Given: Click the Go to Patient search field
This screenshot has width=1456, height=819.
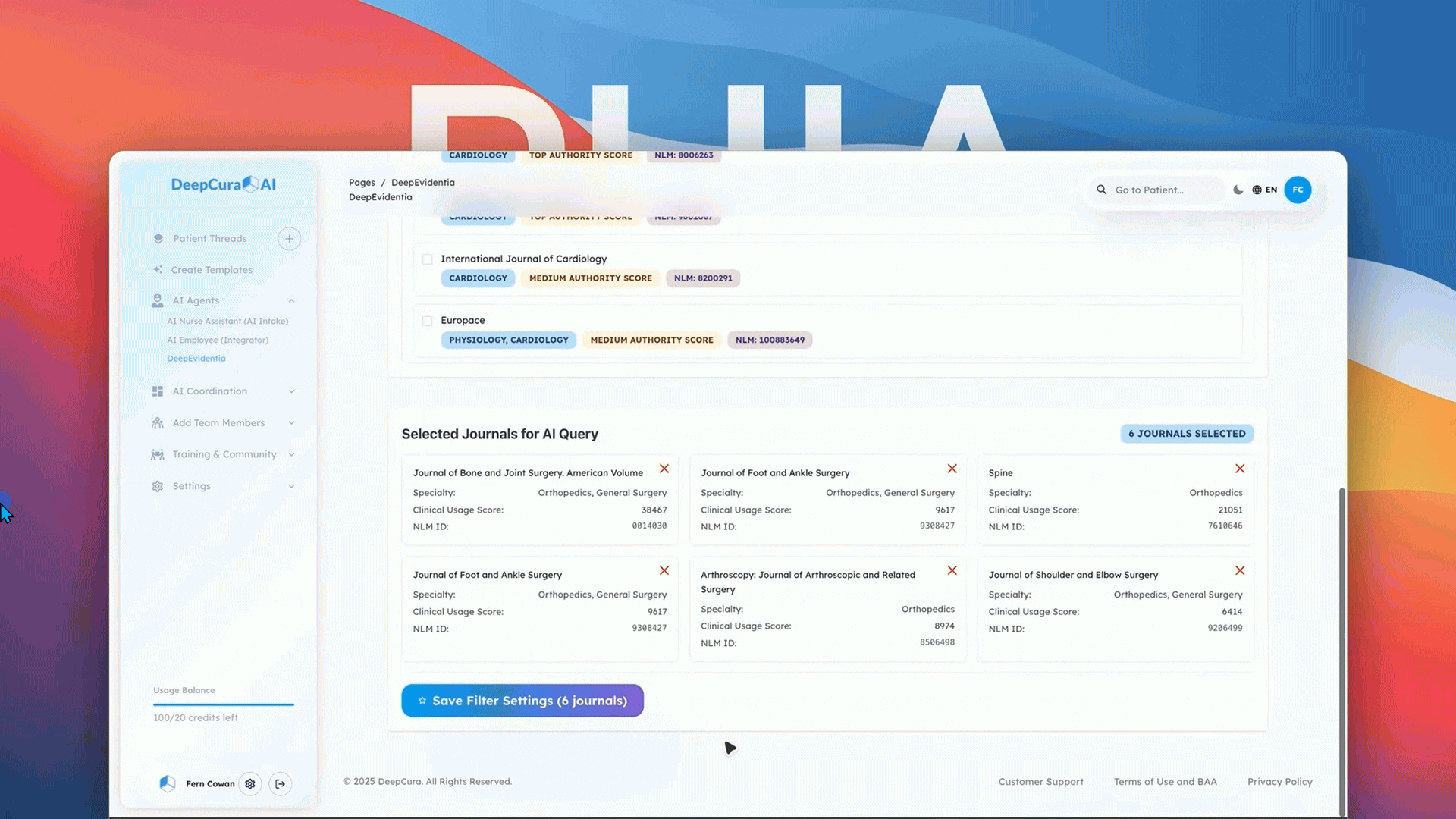Looking at the screenshot, I should pos(1156,190).
